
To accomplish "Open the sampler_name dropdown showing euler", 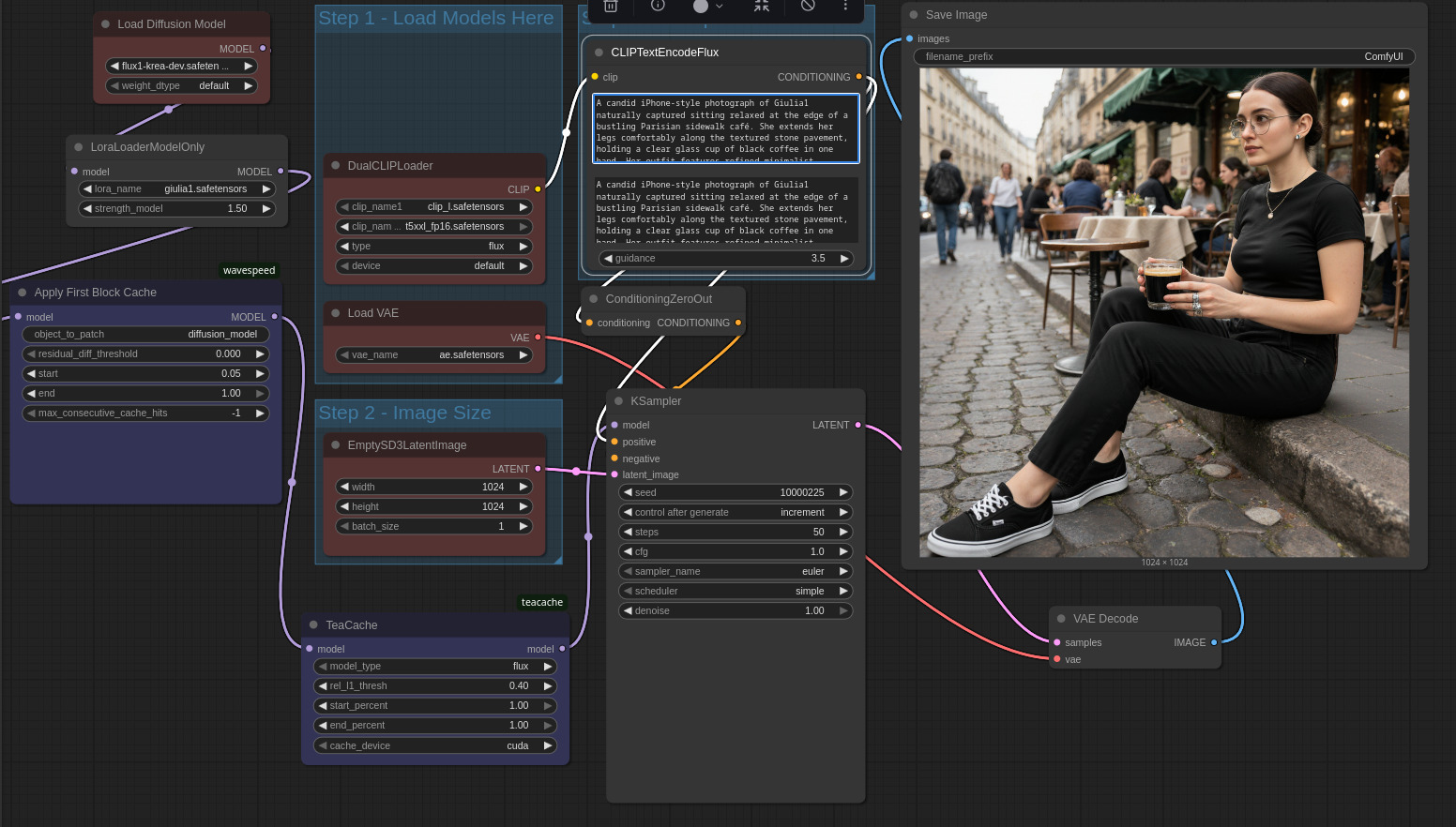I will point(735,571).
